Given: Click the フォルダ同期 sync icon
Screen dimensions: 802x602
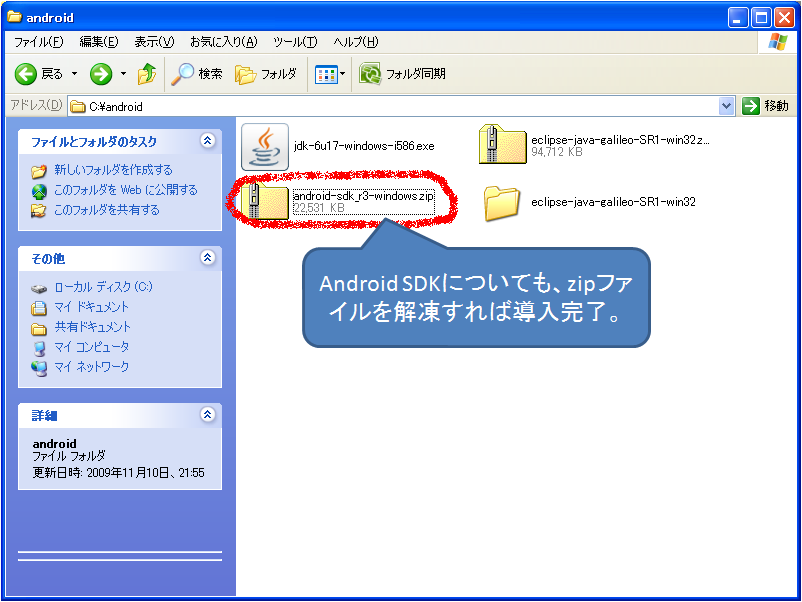Looking at the screenshot, I should [370, 74].
